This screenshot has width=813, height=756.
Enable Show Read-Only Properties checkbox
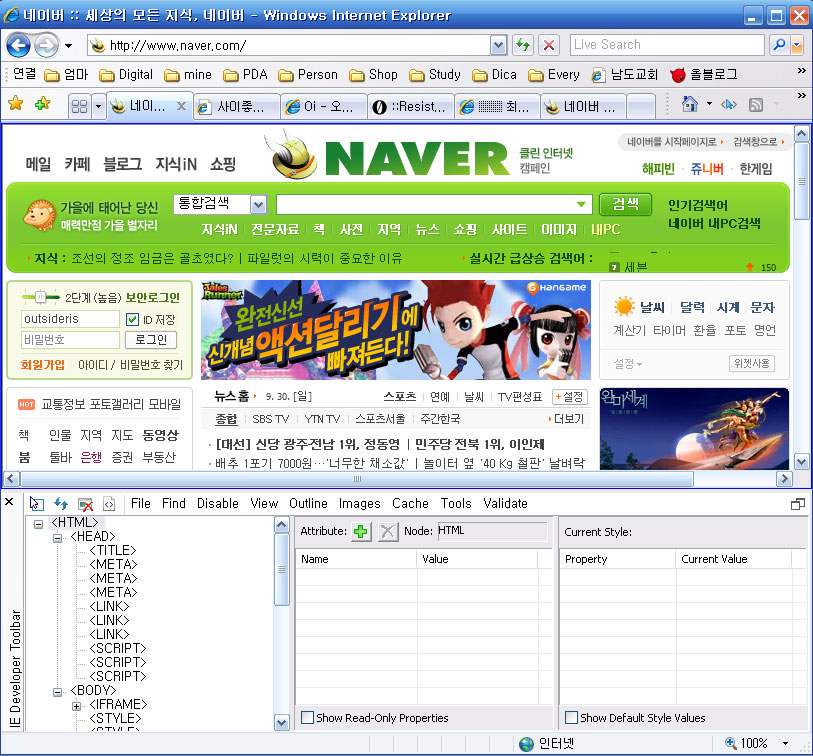tap(307, 718)
